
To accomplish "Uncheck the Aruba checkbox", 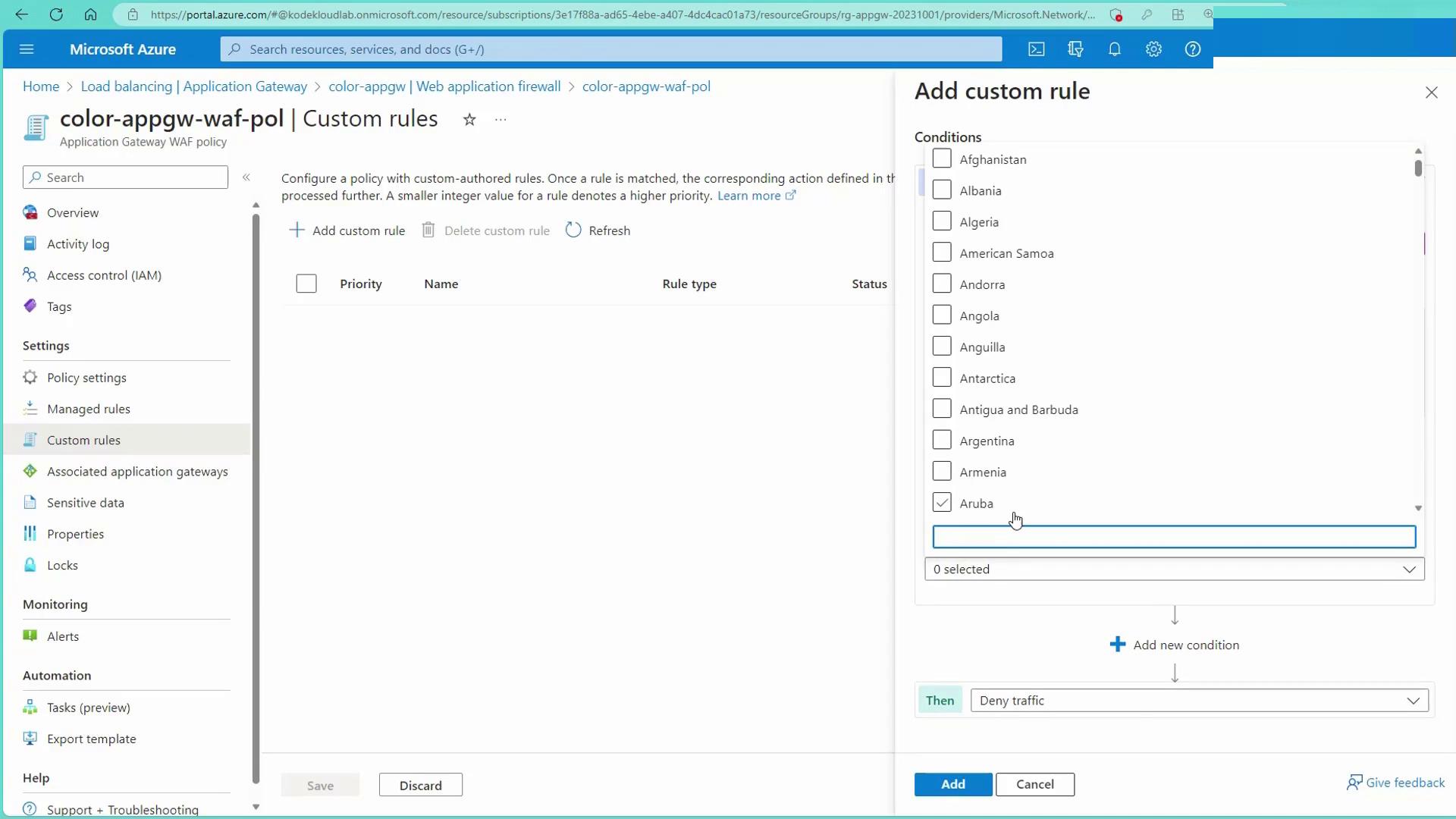I will [941, 503].
